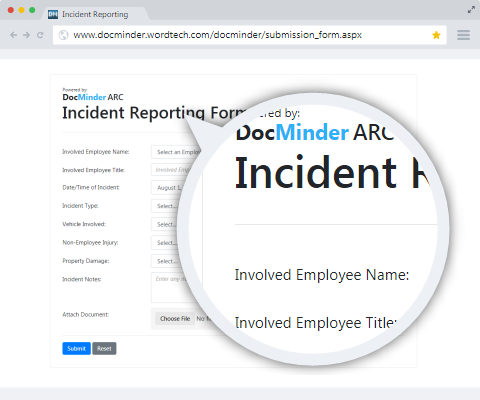
Task: Click the Date/Time of Incident label
Action: (91, 187)
